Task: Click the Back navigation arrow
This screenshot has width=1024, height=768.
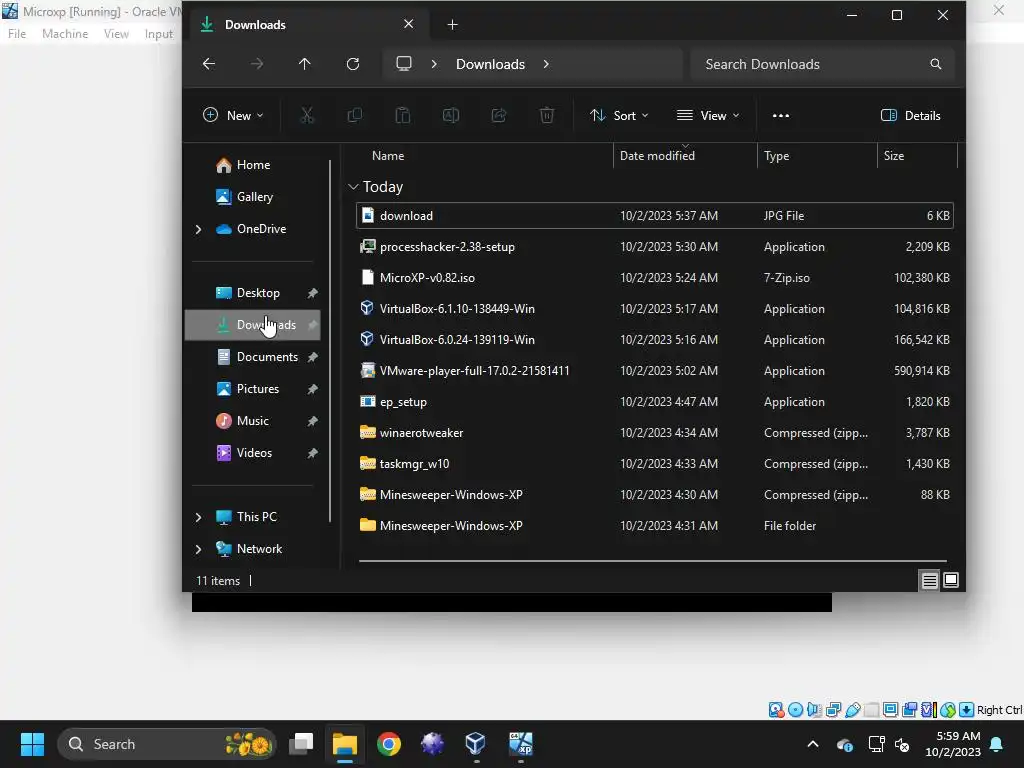Action: tap(209, 64)
